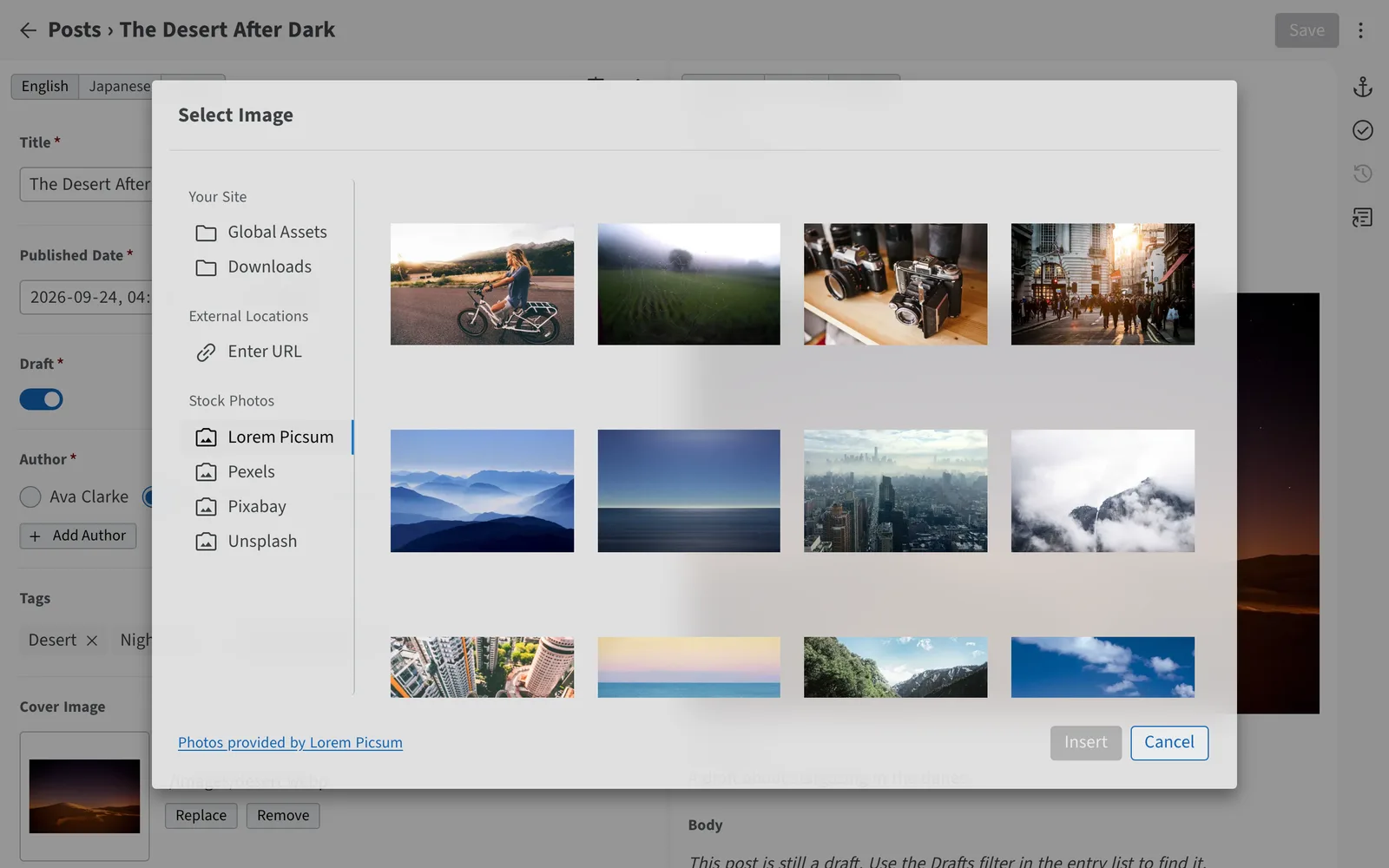Click the image icon beside Unsplash
1389x868 pixels.
coord(206,542)
